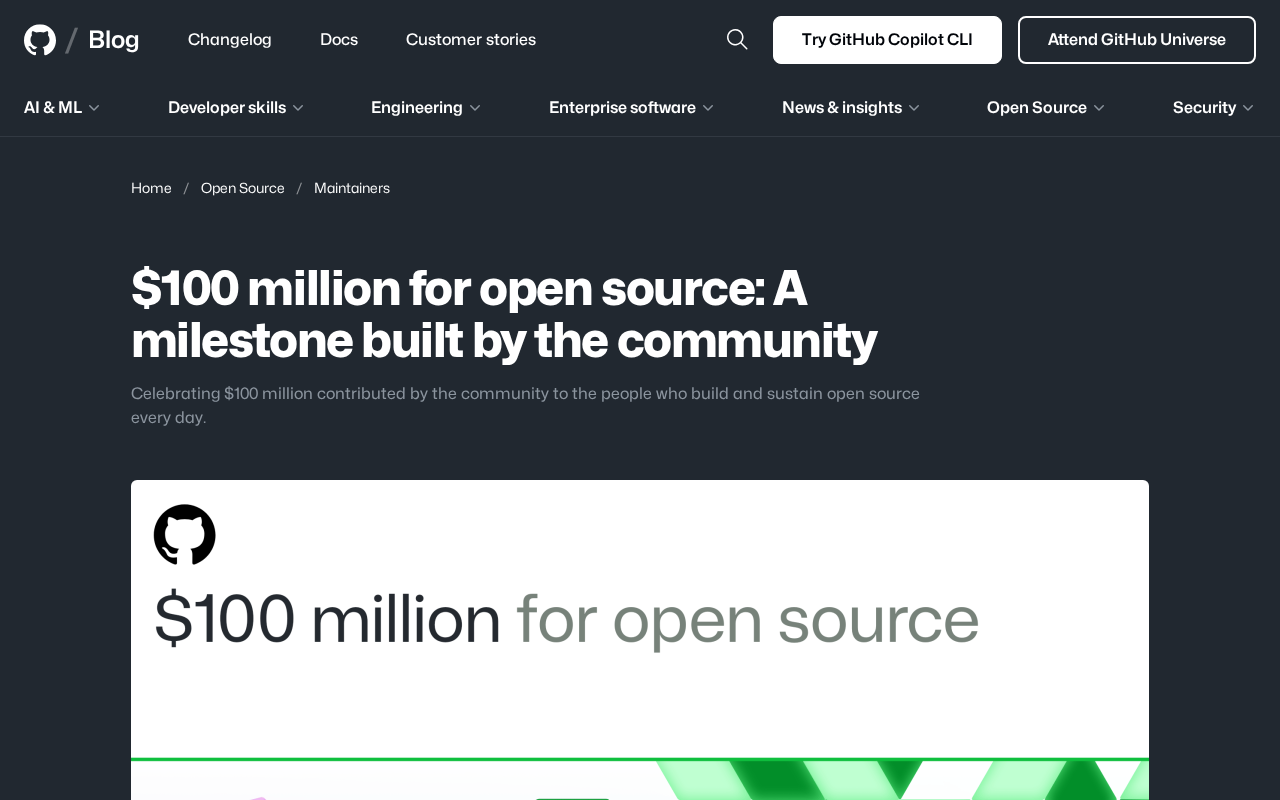Click the subtitle starting with 'Celebrating $100 million'

(x=525, y=405)
